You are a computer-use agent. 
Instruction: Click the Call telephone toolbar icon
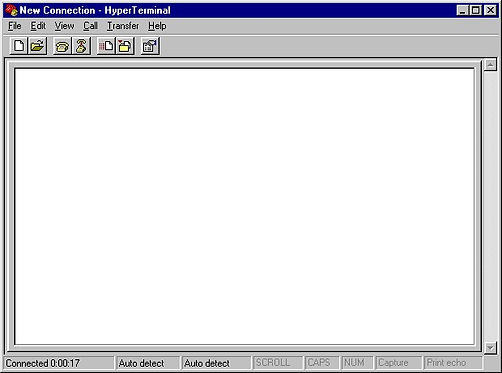pos(62,46)
